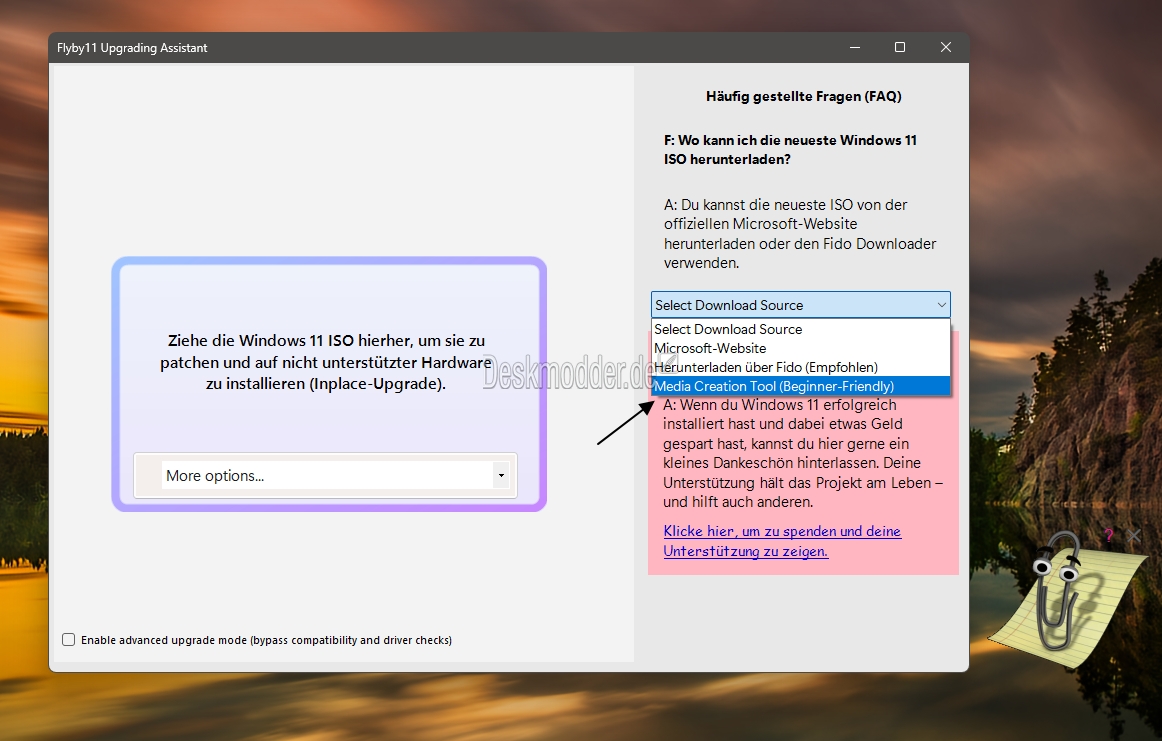
Task: Open Clippy's question mark help icon
Action: pos(1109,535)
